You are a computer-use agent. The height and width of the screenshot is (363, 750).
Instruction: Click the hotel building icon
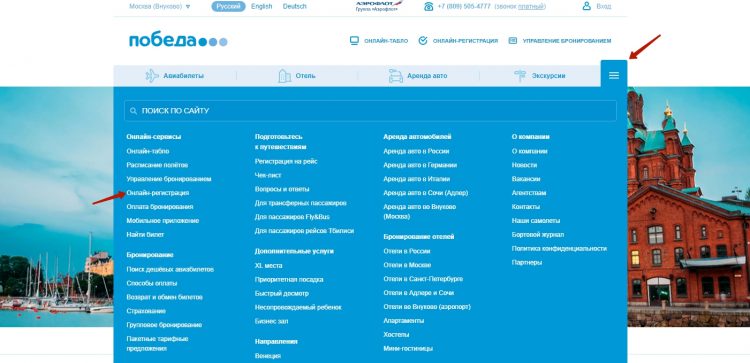click(x=285, y=76)
